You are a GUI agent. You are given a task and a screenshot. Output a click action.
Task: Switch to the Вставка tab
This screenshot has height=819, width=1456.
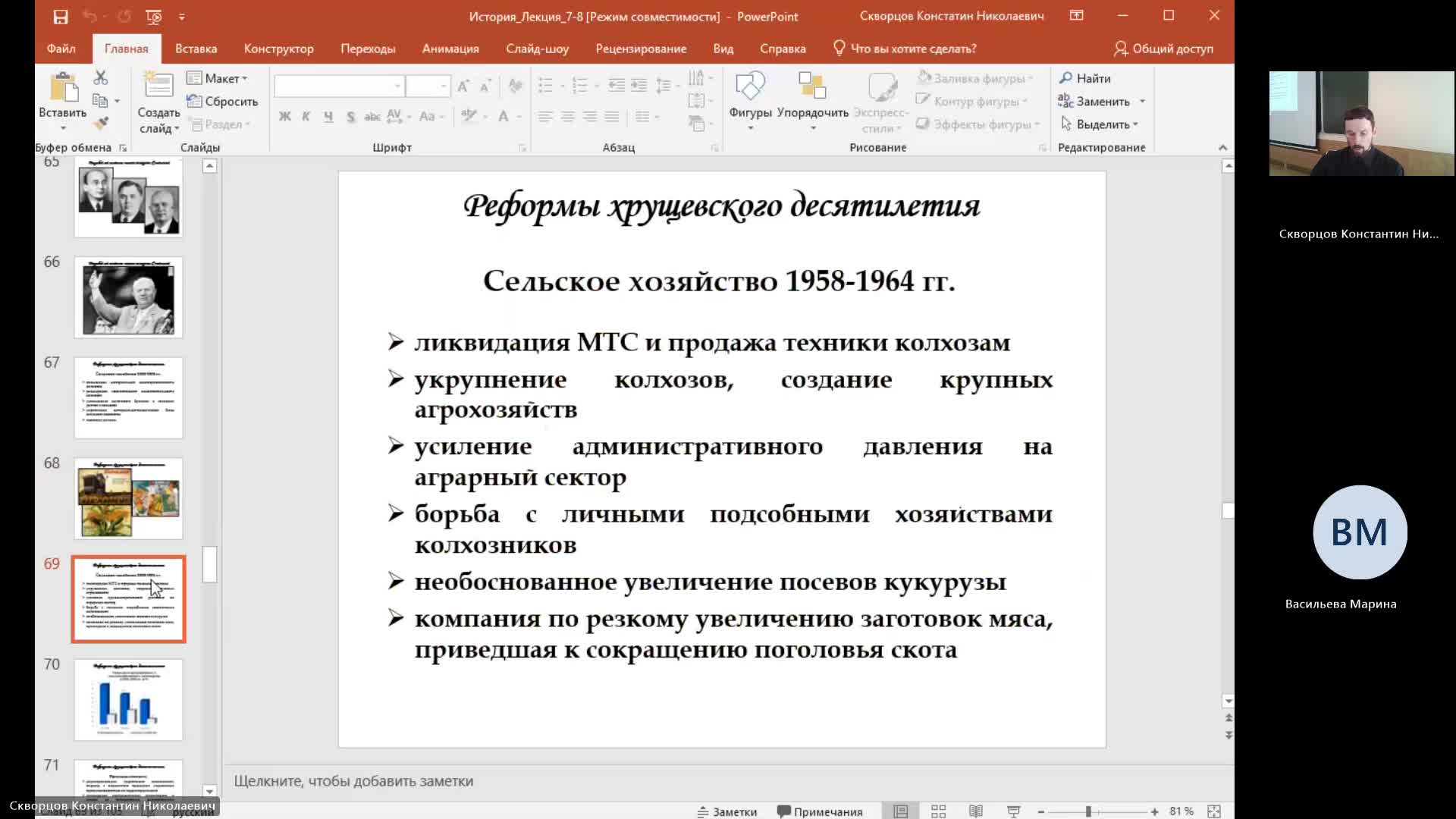pos(196,49)
